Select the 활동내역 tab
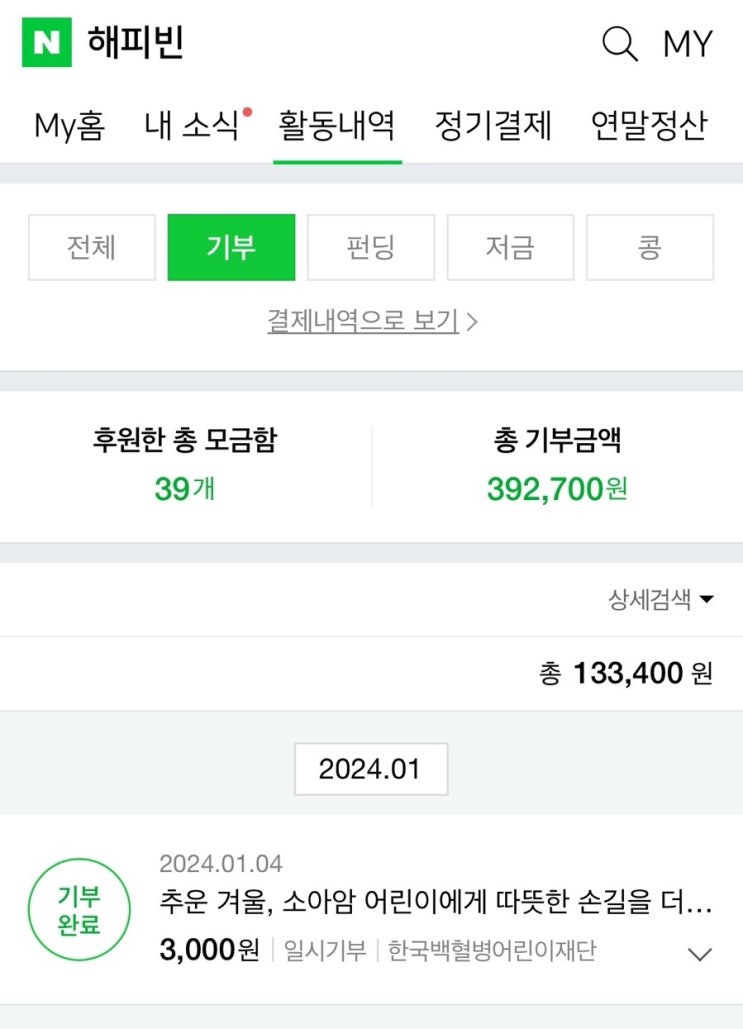 (337, 126)
